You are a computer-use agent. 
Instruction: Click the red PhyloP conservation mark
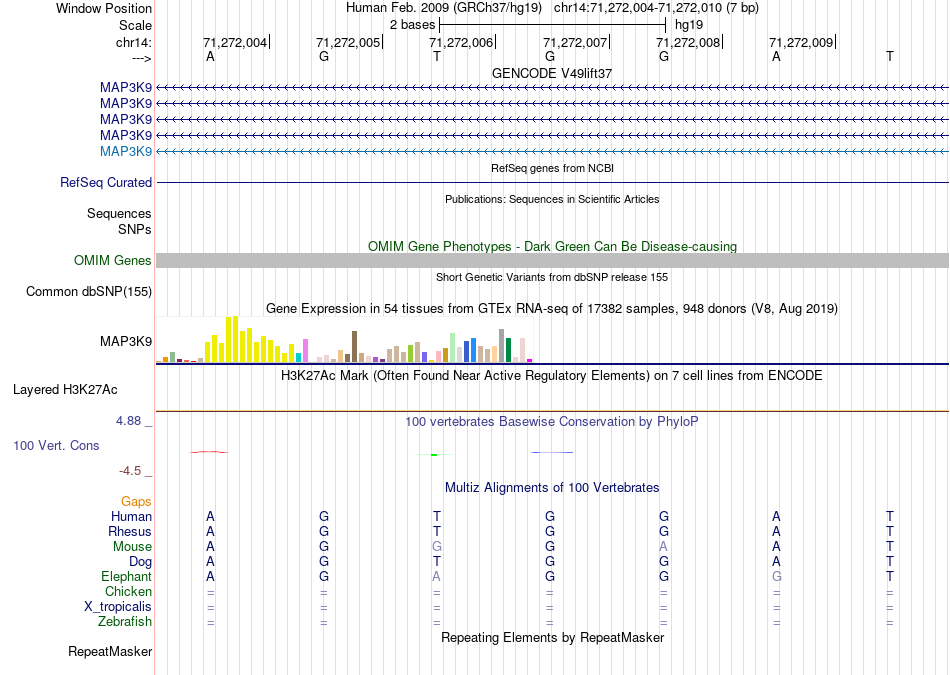pyautogui.click(x=208, y=452)
